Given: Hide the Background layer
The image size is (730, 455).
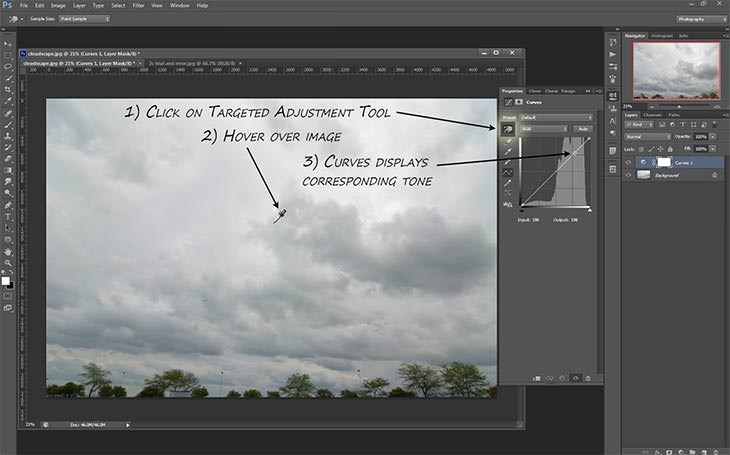Looking at the screenshot, I should pyautogui.click(x=628, y=175).
